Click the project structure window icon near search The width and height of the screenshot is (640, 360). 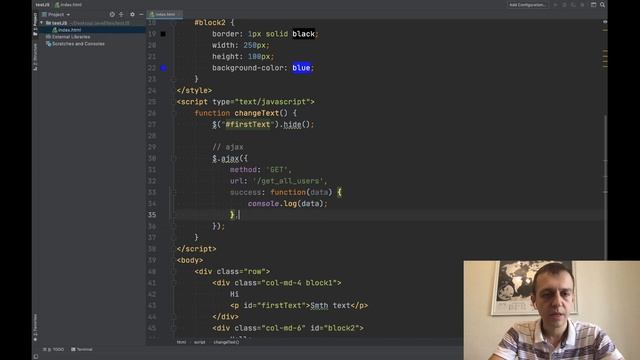[593, 5]
